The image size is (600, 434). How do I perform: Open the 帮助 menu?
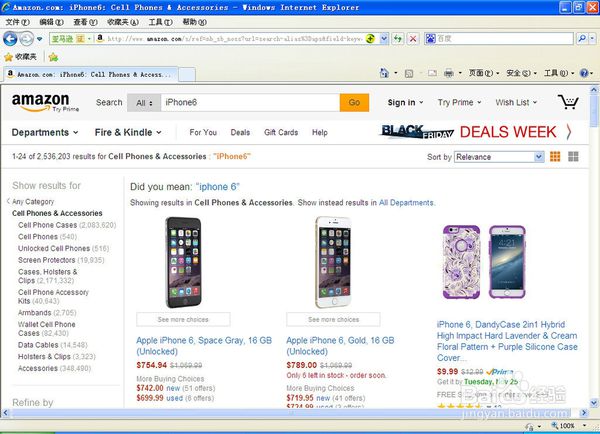pos(194,22)
